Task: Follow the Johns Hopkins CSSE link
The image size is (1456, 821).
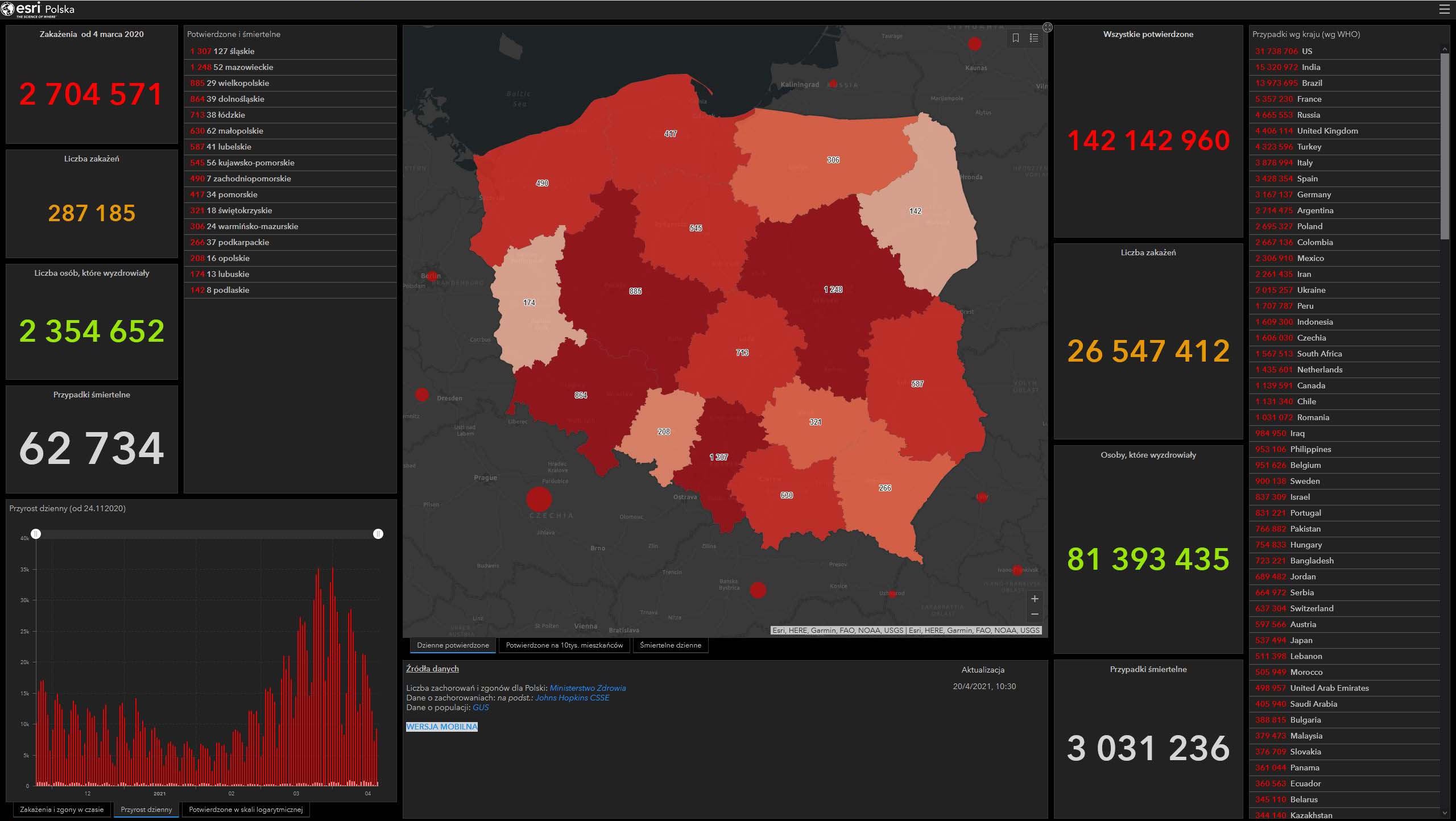Action: pos(572,698)
